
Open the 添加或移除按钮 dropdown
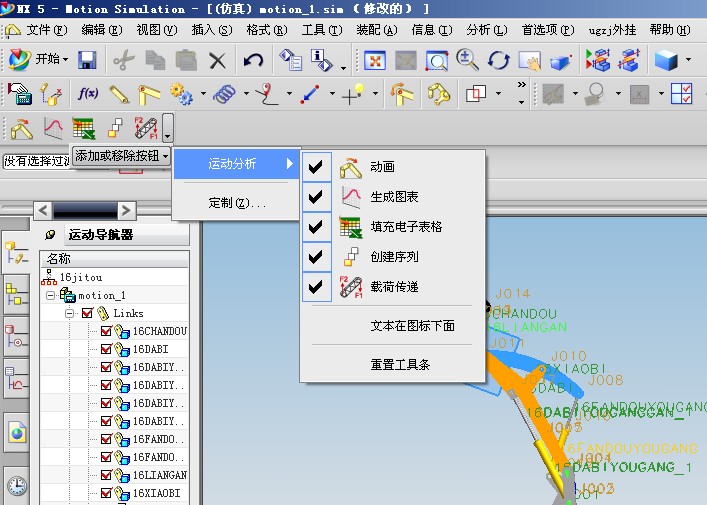click(x=122, y=156)
